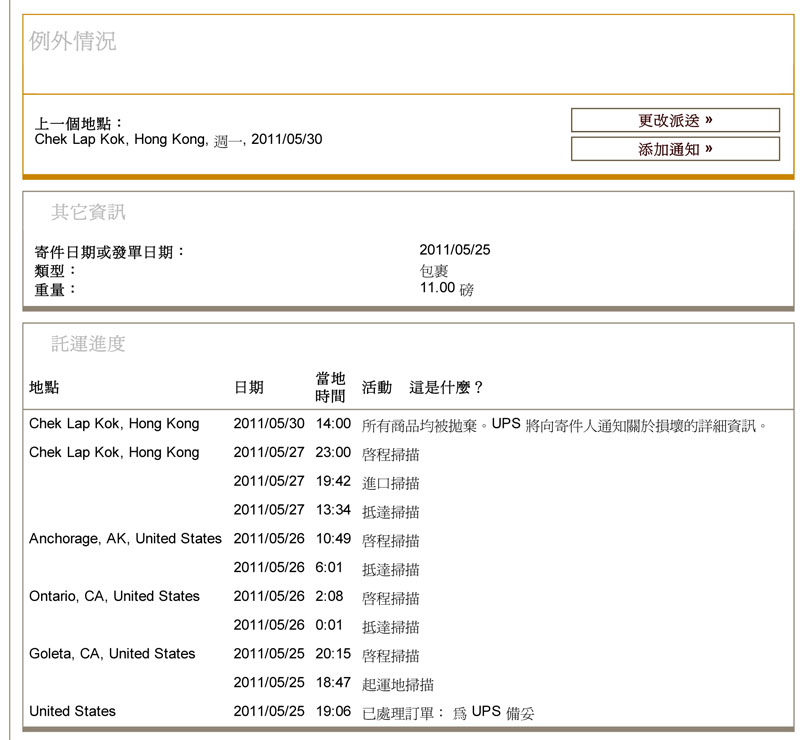Click the 活動 column header
The height and width of the screenshot is (740, 800).
(376, 387)
